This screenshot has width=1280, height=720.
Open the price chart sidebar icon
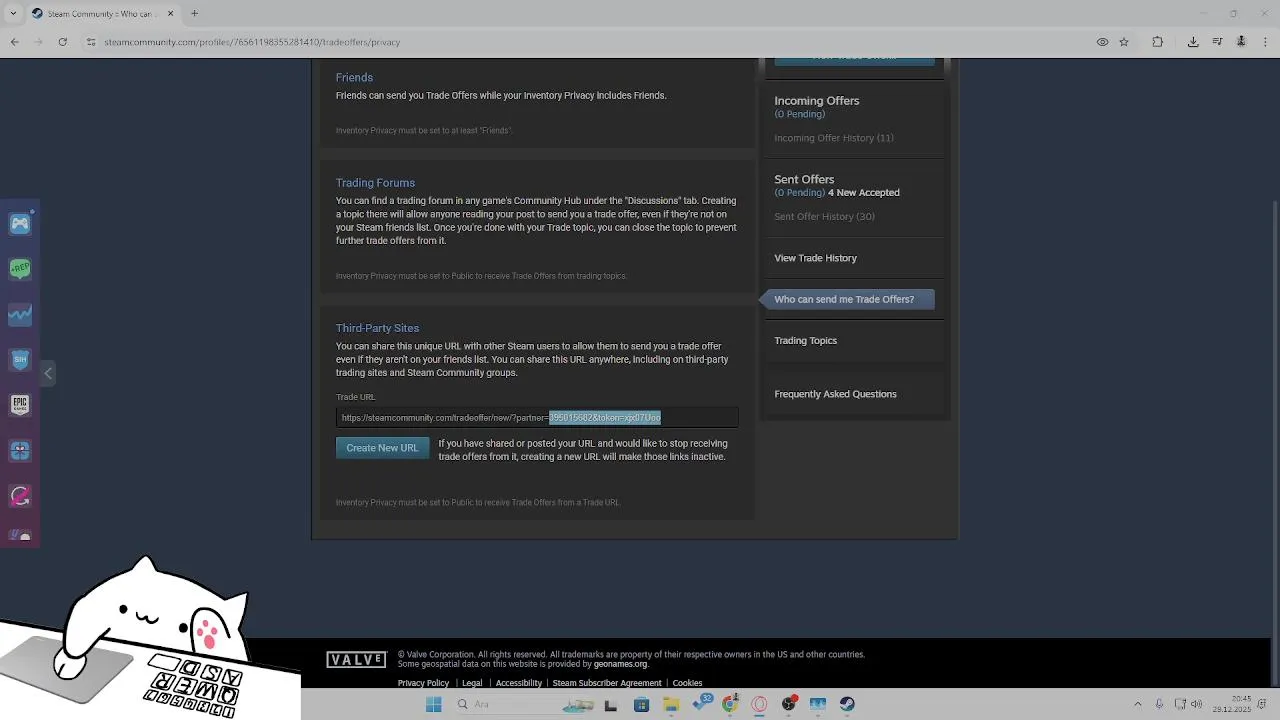20,315
